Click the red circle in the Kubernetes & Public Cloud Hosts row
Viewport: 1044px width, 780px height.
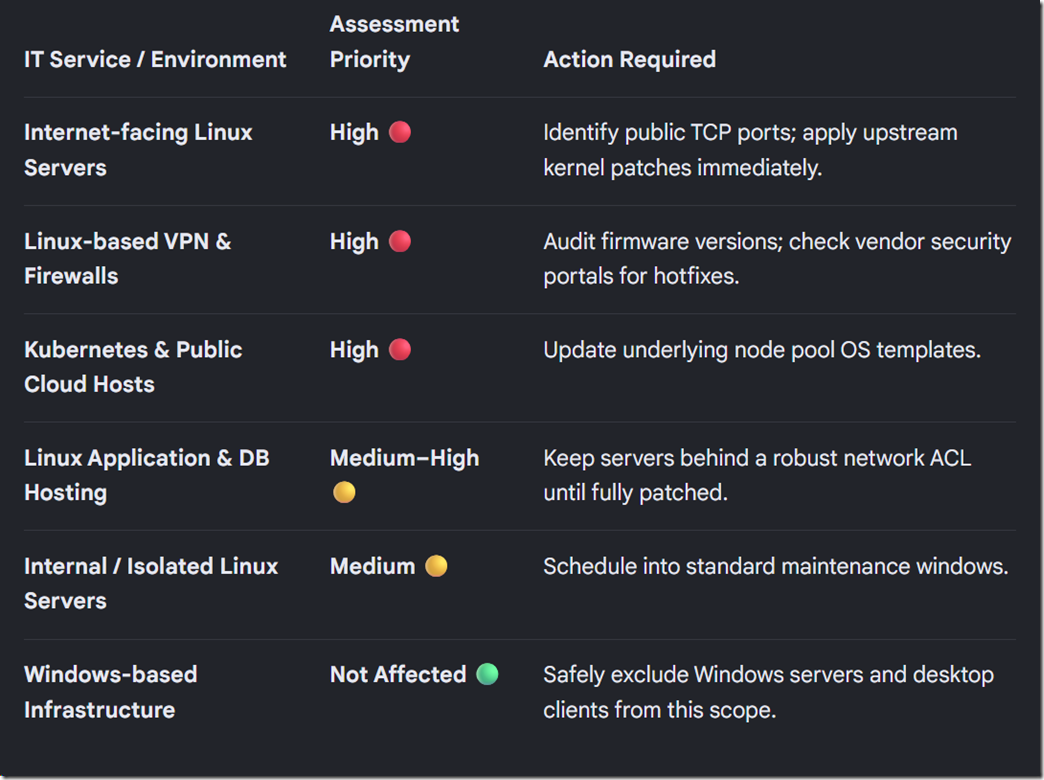pyautogui.click(x=399, y=350)
